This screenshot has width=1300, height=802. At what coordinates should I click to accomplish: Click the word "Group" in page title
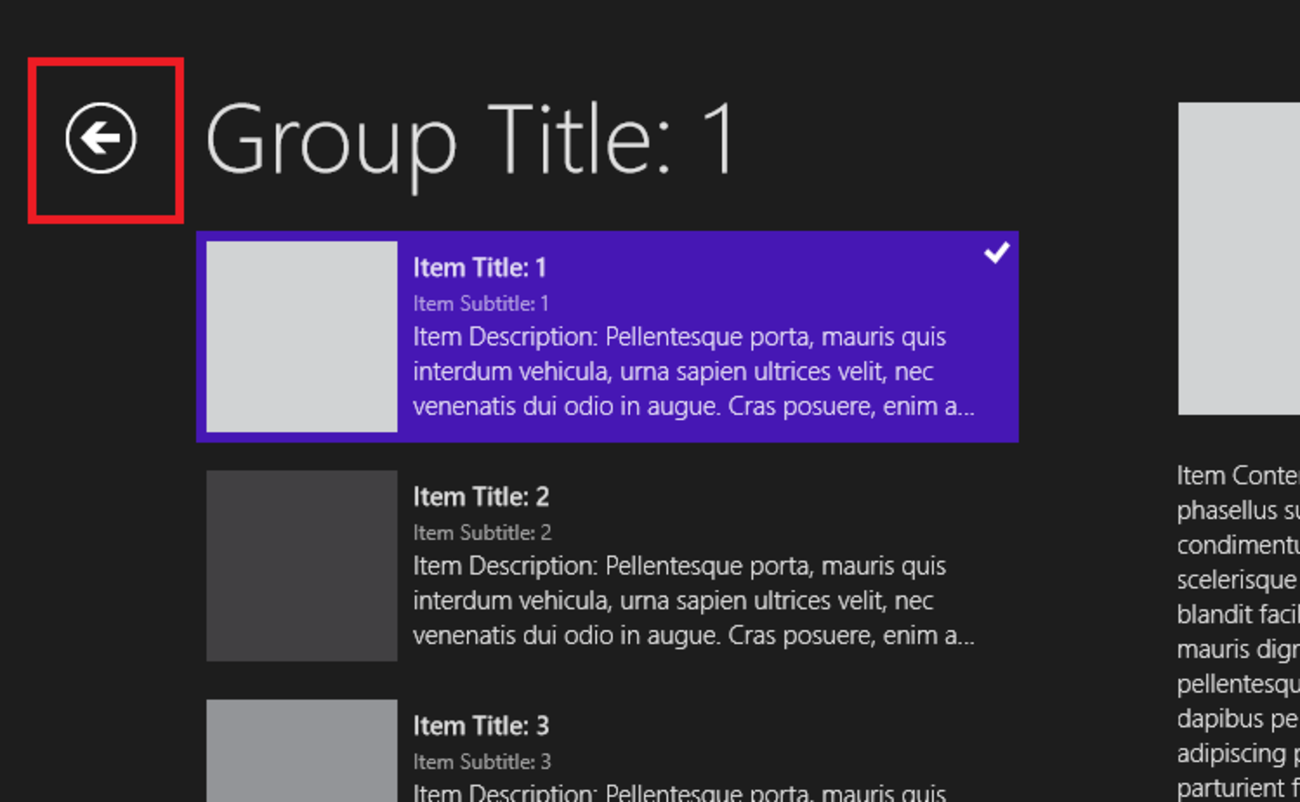click(330, 142)
